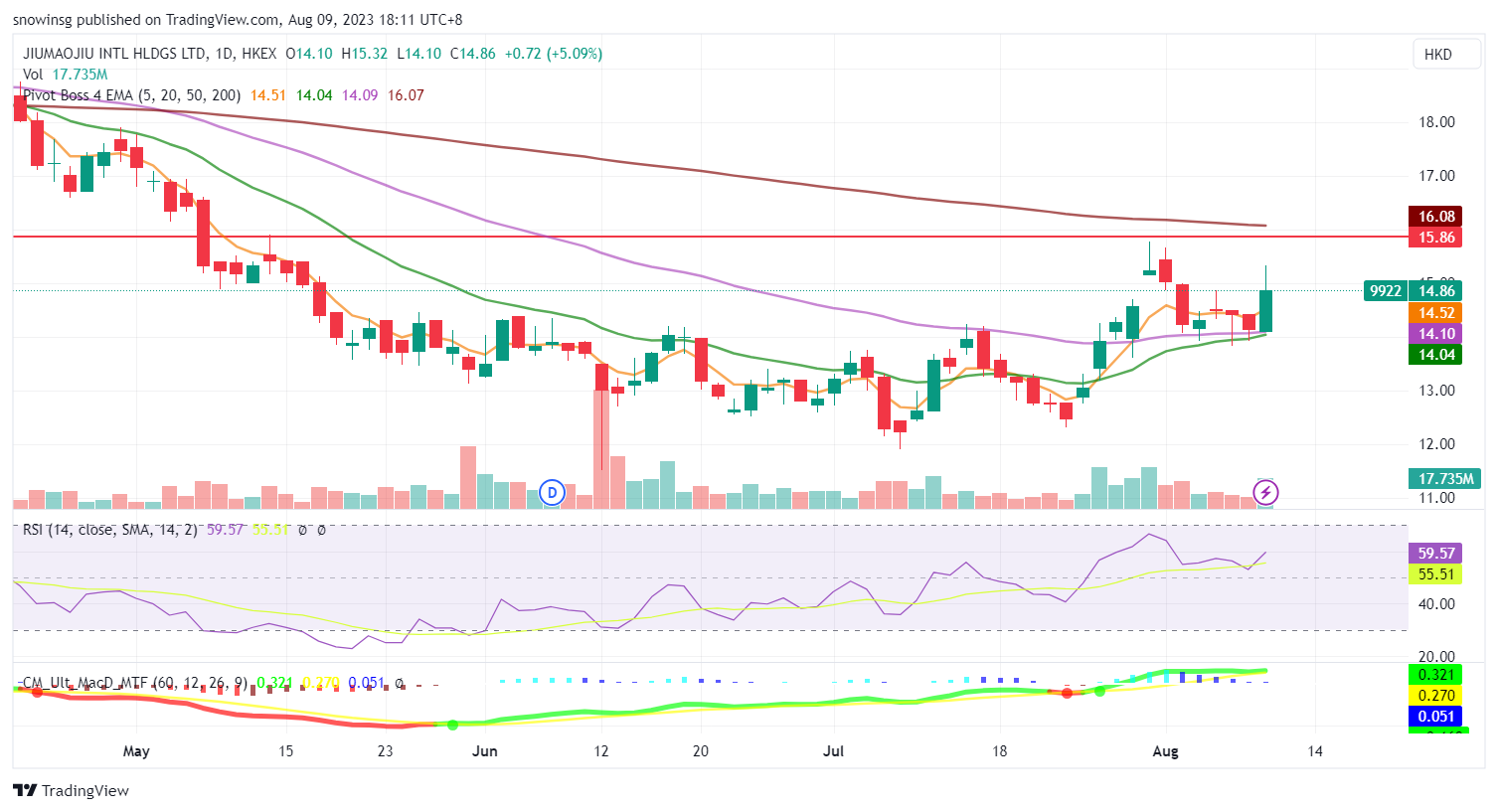Select the Pivot Boss 4 EMA legend
Screen dimensions: 1498x812
tap(131, 95)
